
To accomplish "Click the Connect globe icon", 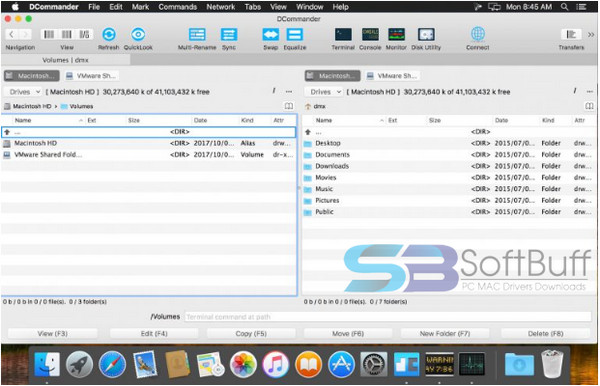I will click(x=478, y=34).
